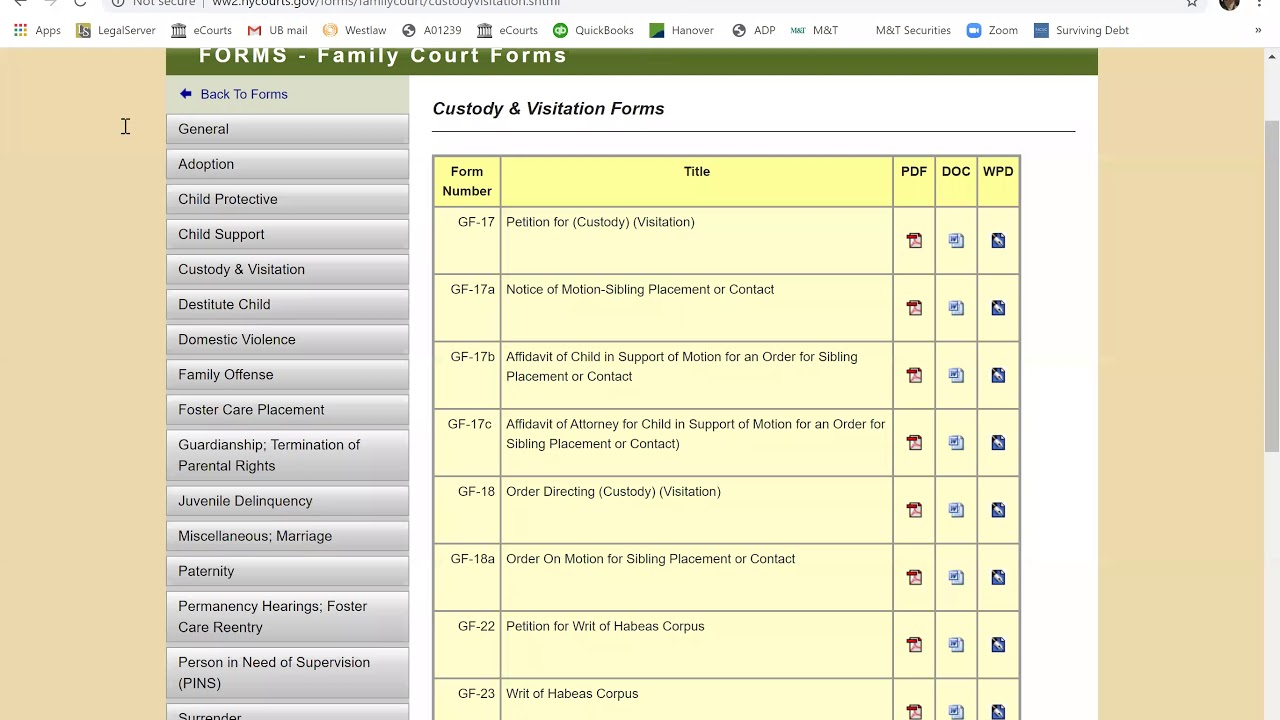The width and height of the screenshot is (1280, 720).
Task: Download GF-17c Affidavit of Attorney PDF
Action: tap(914, 442)
